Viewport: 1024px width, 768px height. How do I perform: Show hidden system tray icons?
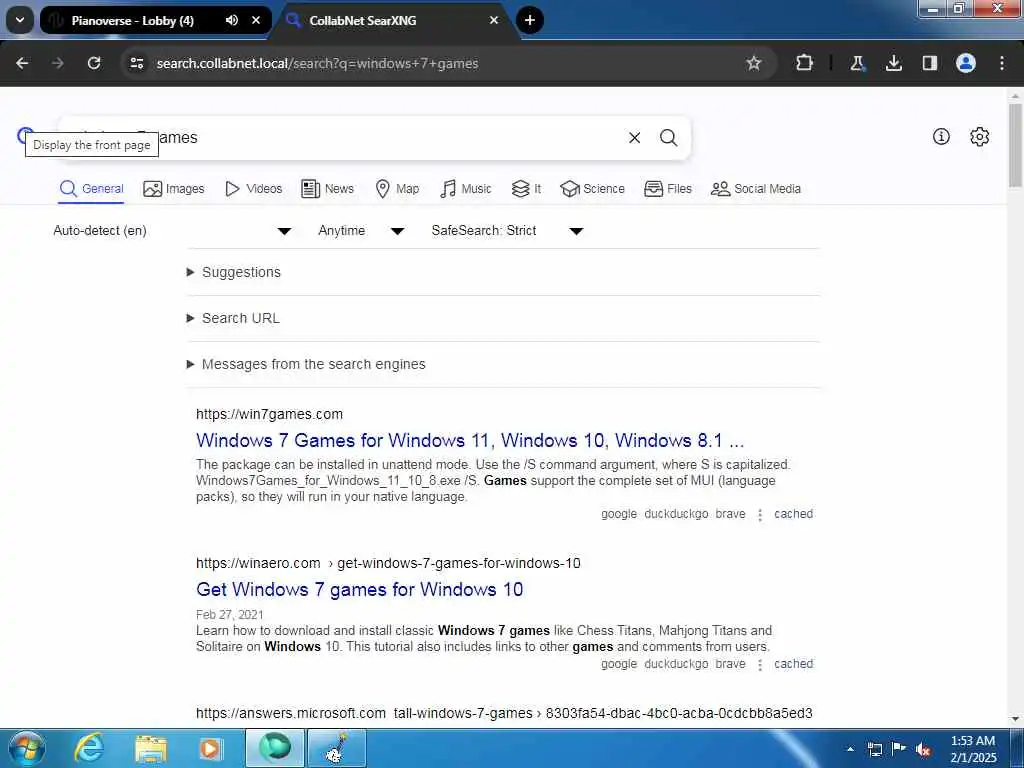(x=850, y=749)
